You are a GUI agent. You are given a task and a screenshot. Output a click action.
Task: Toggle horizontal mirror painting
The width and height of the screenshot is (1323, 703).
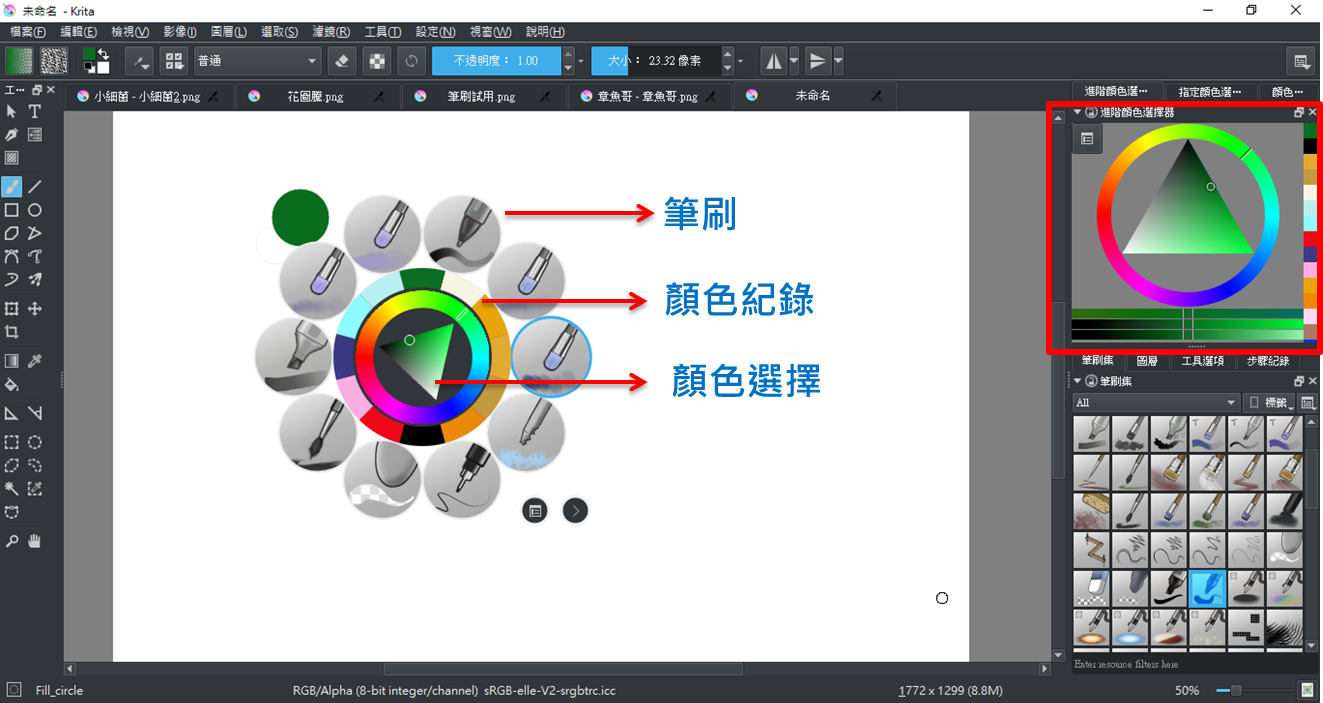[774, 61]
